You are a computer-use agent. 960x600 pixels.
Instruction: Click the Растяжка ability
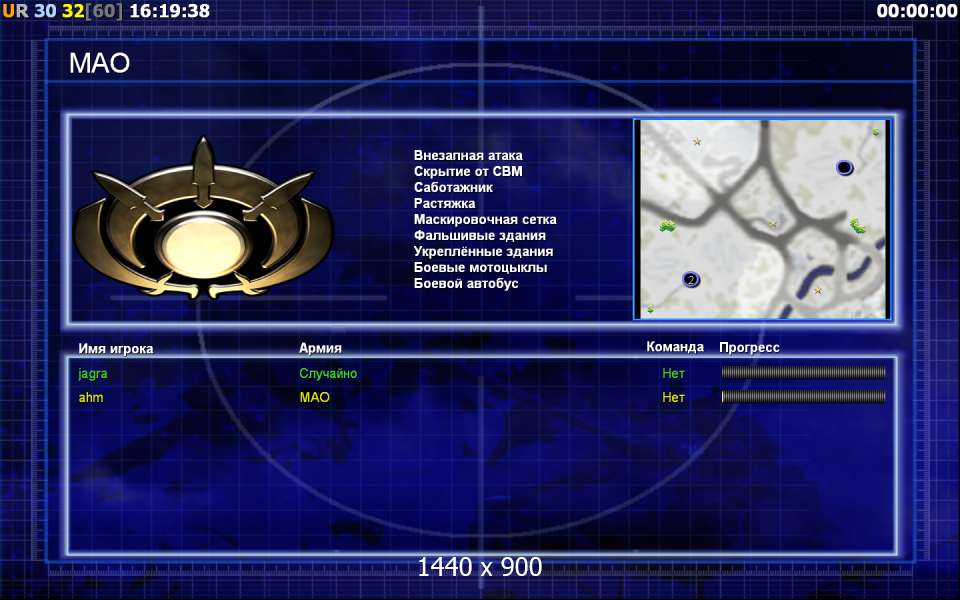444,203
